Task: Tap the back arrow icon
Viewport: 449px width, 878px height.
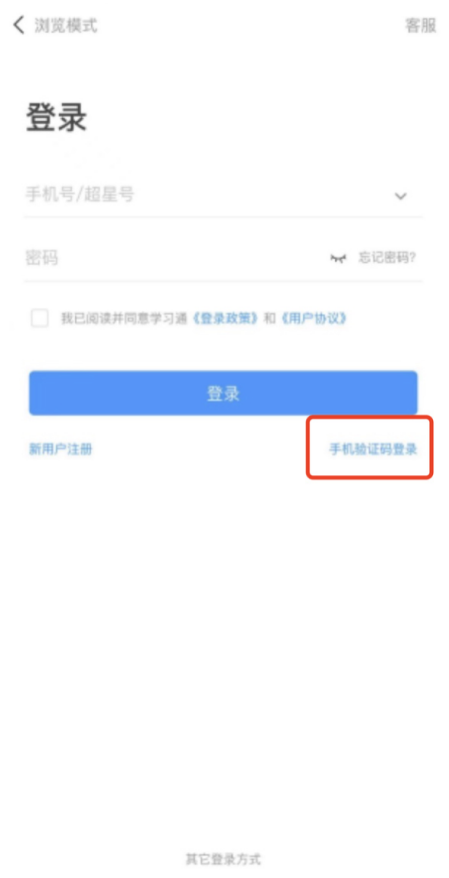Action: [x=19, y=25]
